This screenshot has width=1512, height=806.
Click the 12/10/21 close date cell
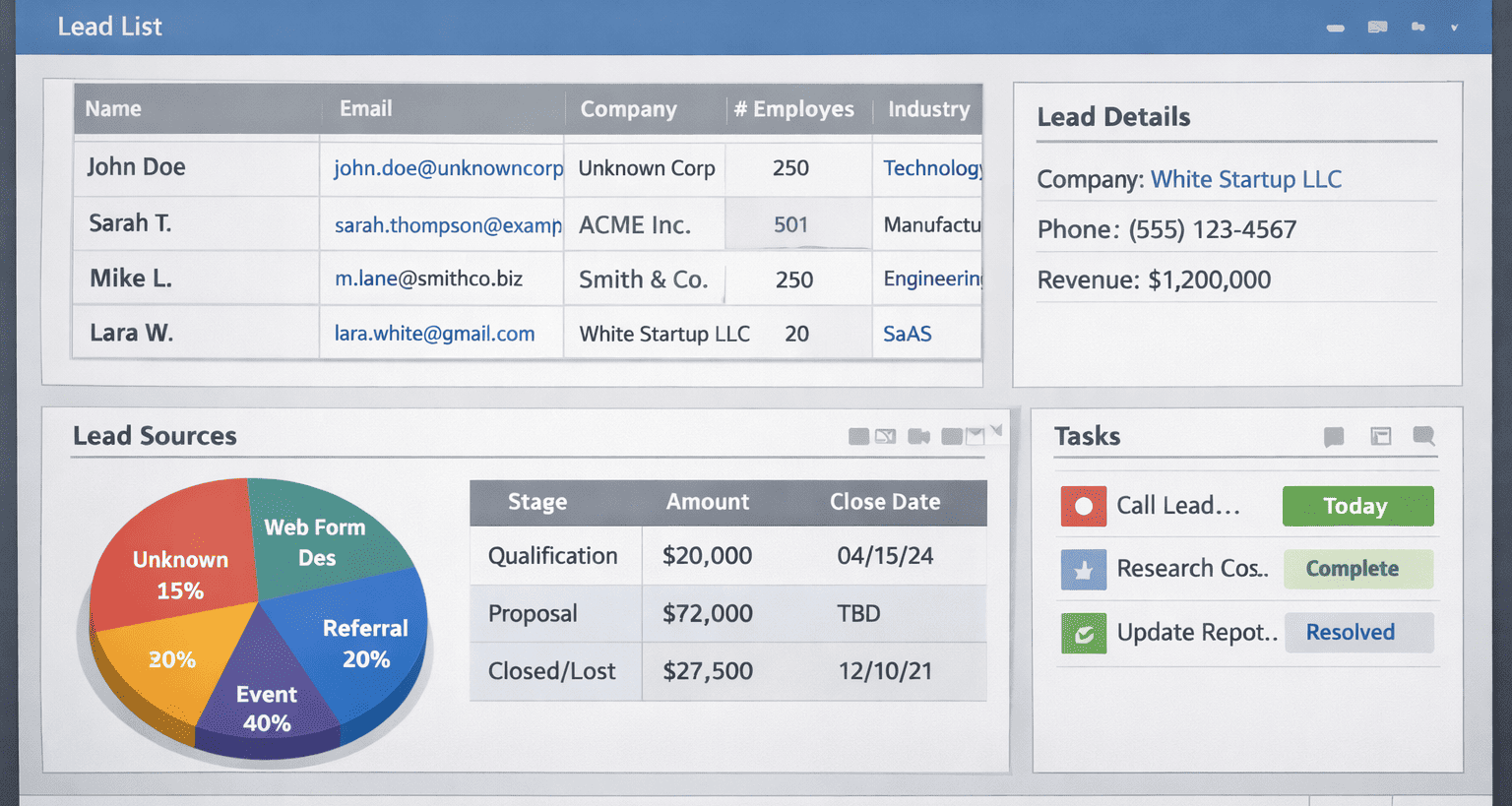click(x=885, y=671)
